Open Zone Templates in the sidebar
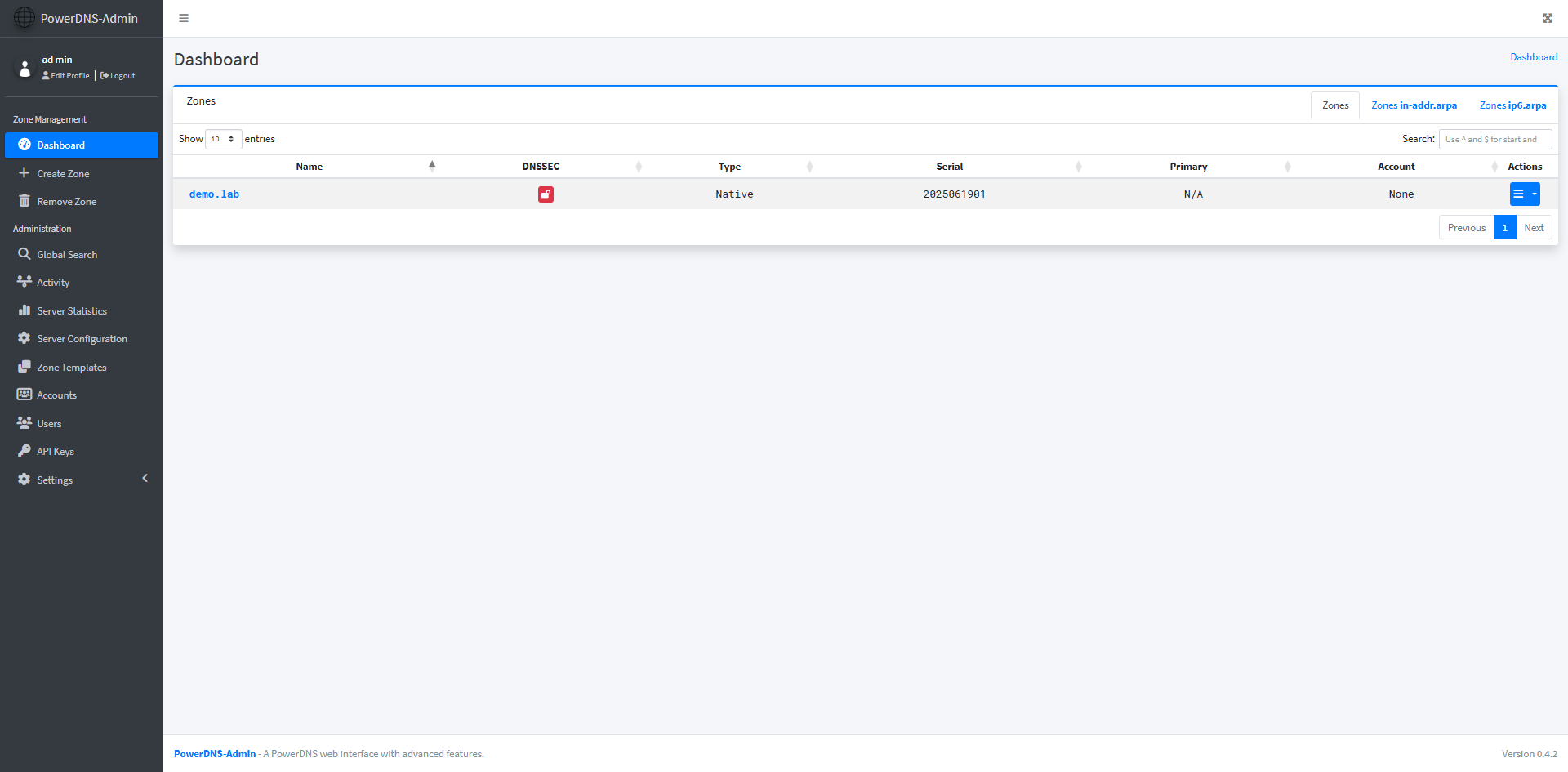The height and width of the screenshot is (772, 1568). pos(71,368)
